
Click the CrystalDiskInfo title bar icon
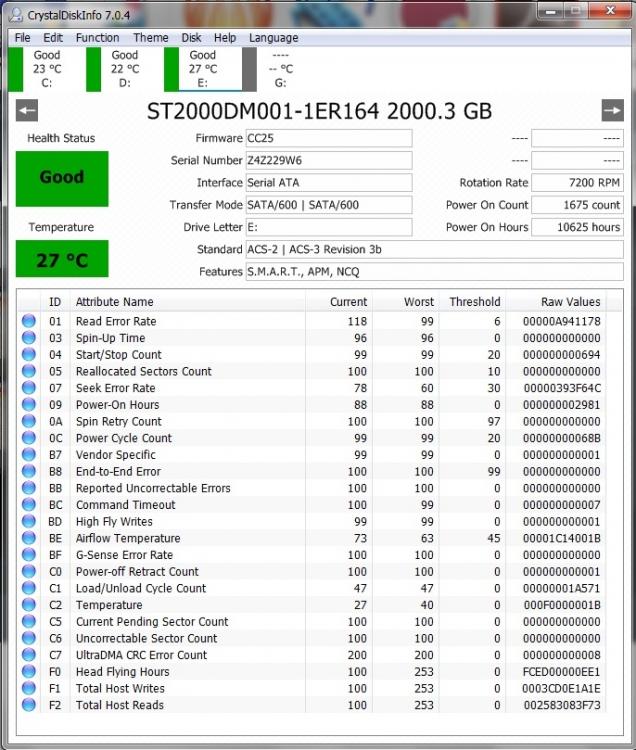click(x=16, y=15)
